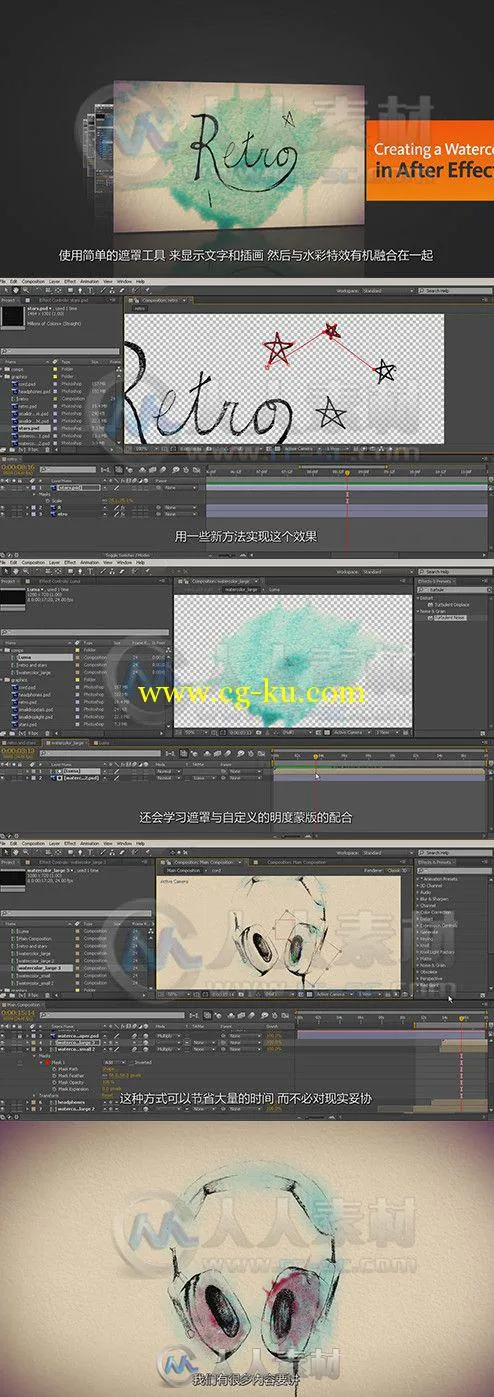The width and height of the screenshot is (494, 1397).
Task: Open Composition menu in the Retro-text window
Action: [x=33, y=281]
